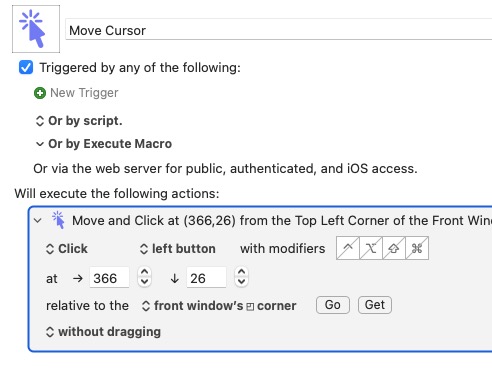
Task: Click Will execute the following actions label
Action: coord(117,193)
